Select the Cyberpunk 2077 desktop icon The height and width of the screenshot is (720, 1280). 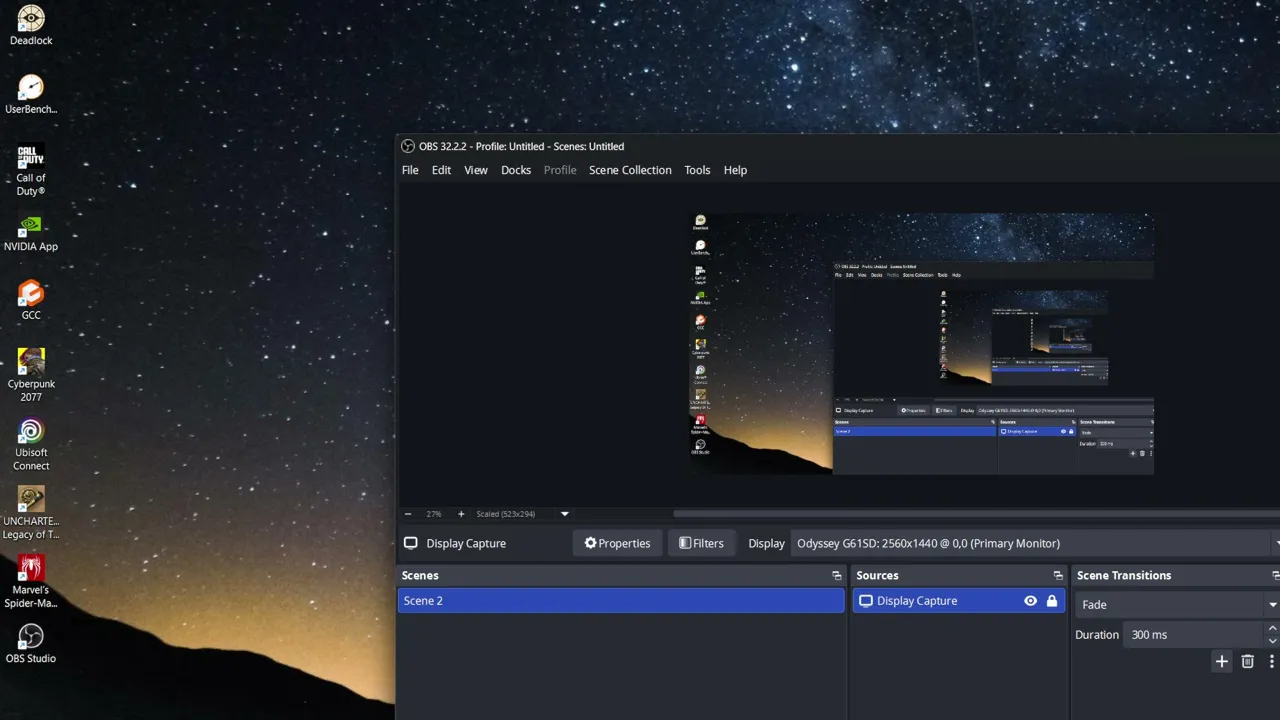(x=31, y=375)
